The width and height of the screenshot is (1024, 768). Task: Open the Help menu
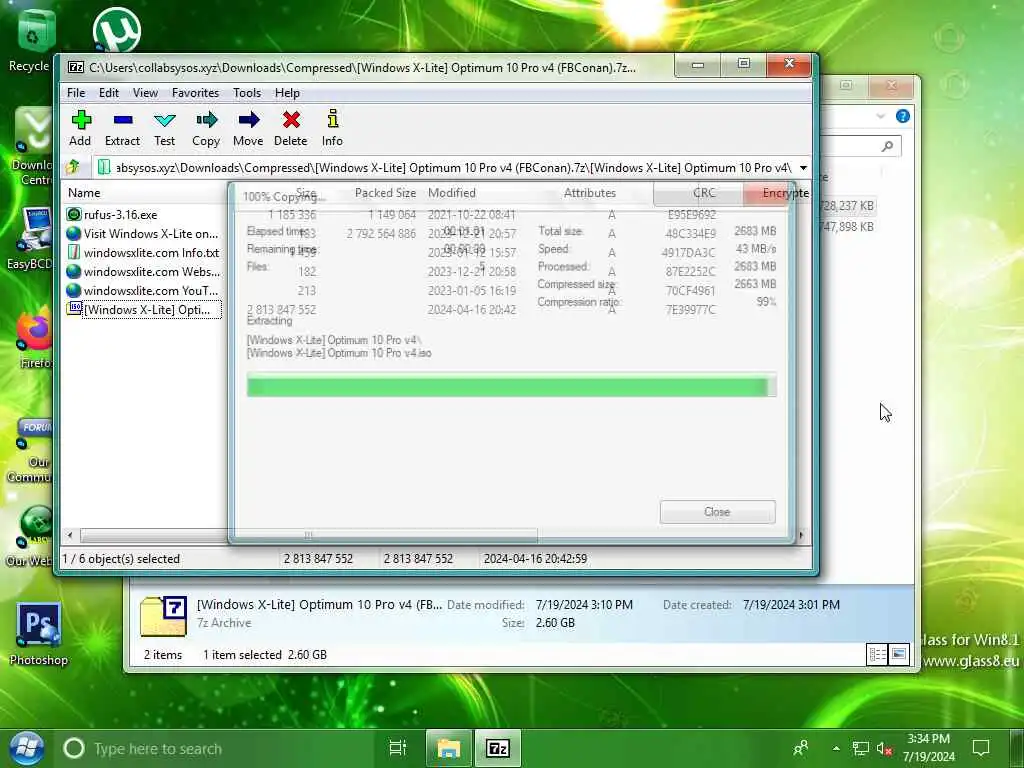[287, 93]
